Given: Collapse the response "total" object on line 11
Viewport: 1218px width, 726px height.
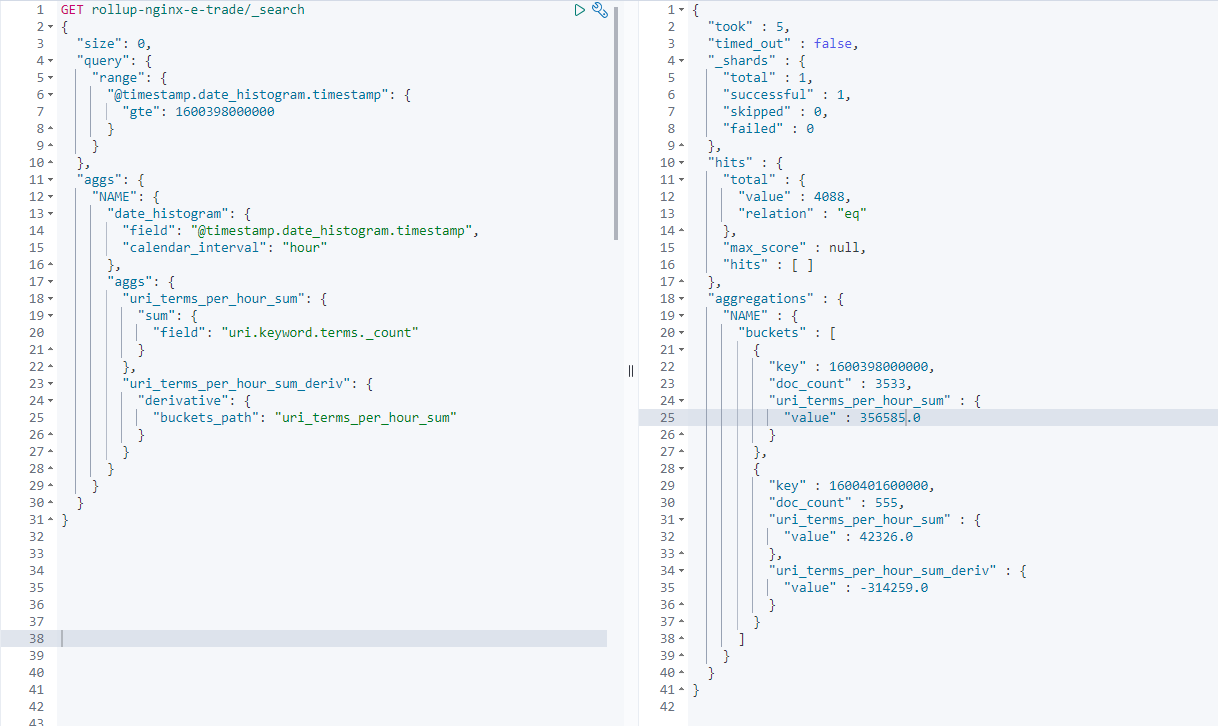Looking at the screenshot, I should [x=681, y=180].
